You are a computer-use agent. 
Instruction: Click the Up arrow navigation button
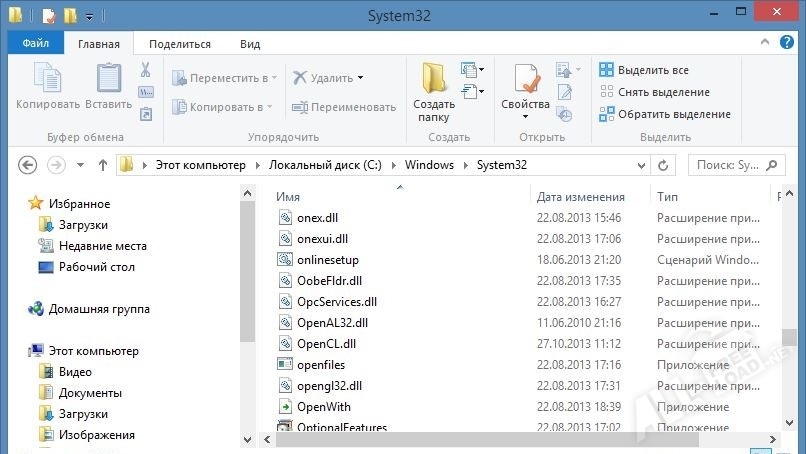(102, 165)
